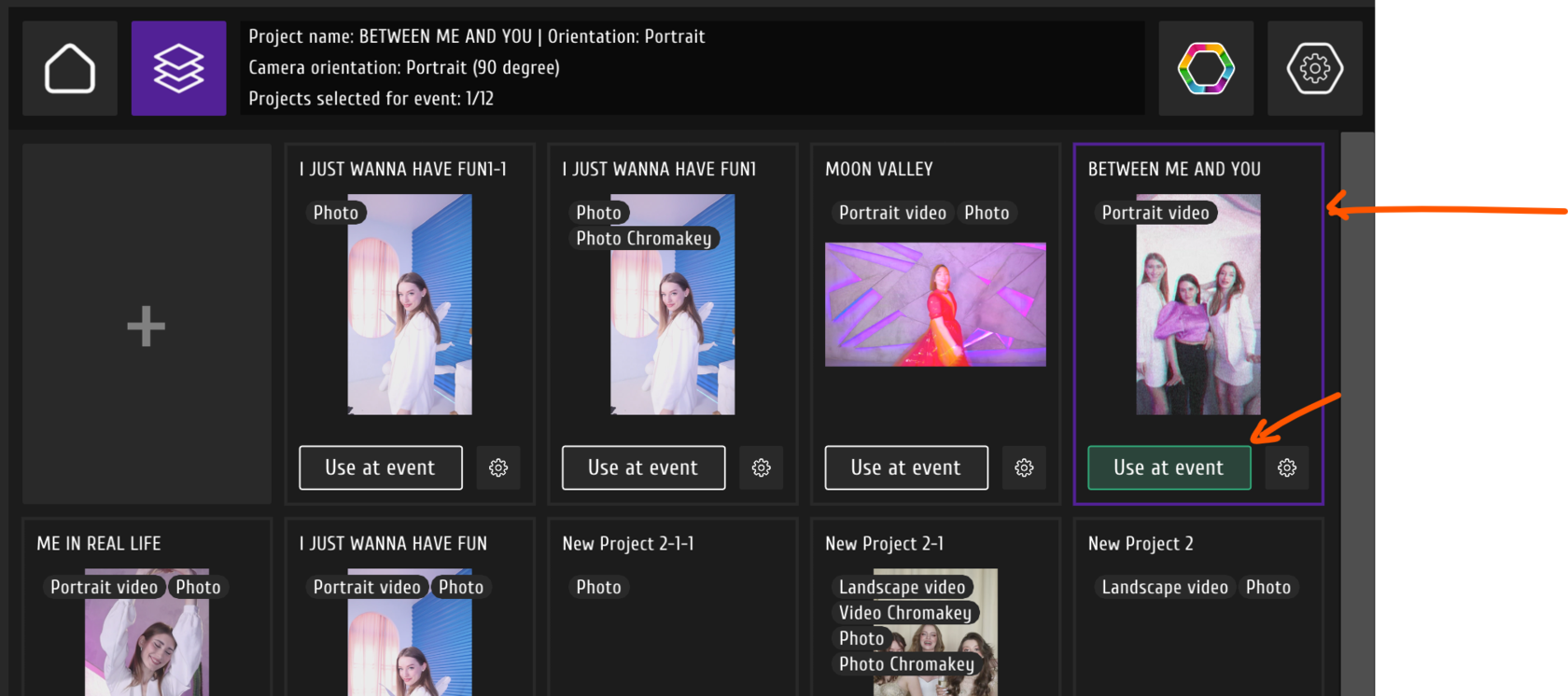Image resolution: width=1568 pixels, height=696 pixels.
Task: Select New Project 2-1 thumbnail
Action: point(935,633)
